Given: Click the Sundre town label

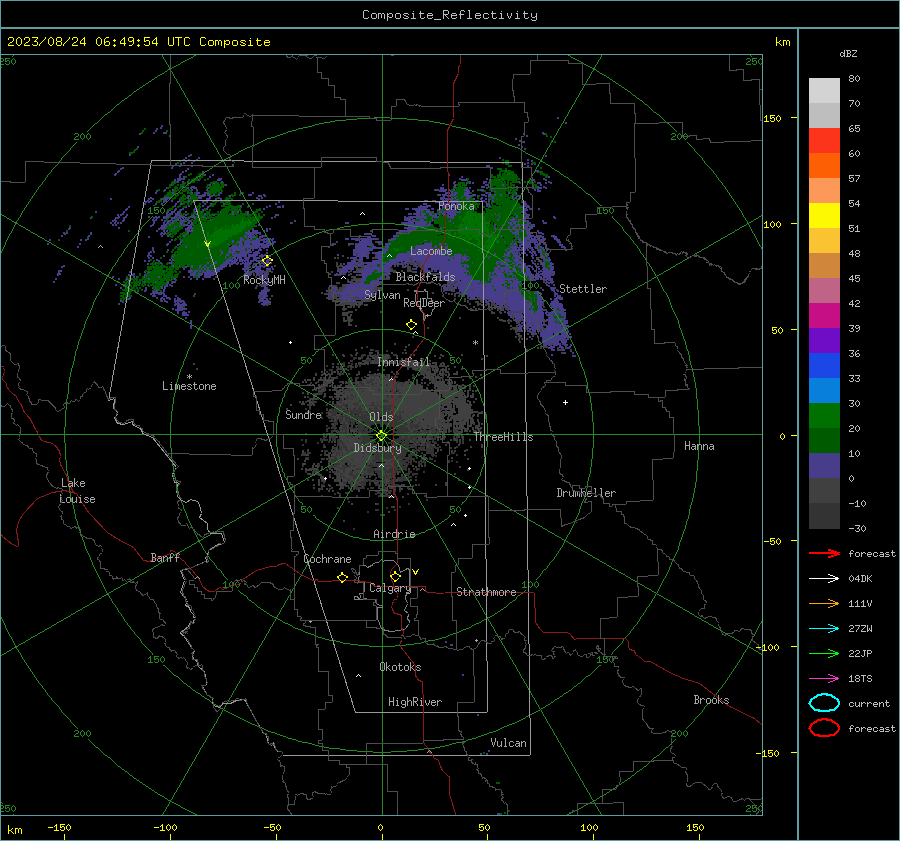Looking at the screenshot, I should click(304, 415).
